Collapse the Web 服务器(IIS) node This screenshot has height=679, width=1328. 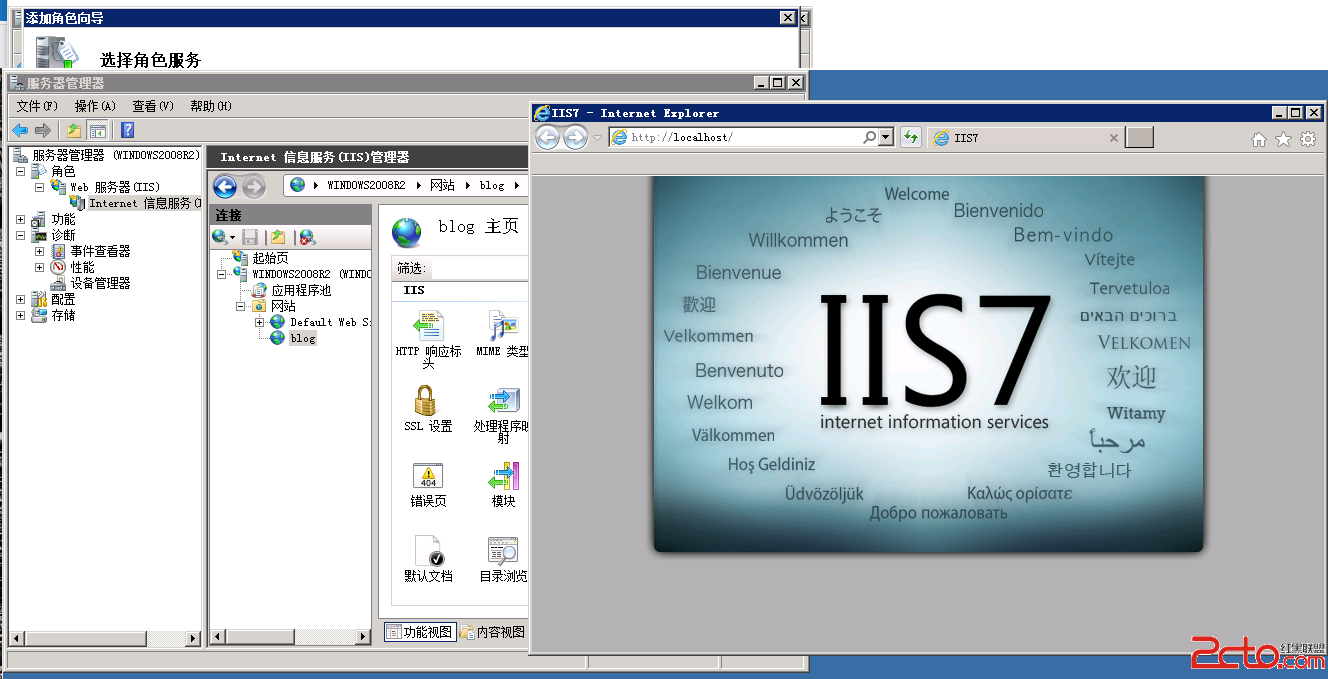tap(40, 187)
